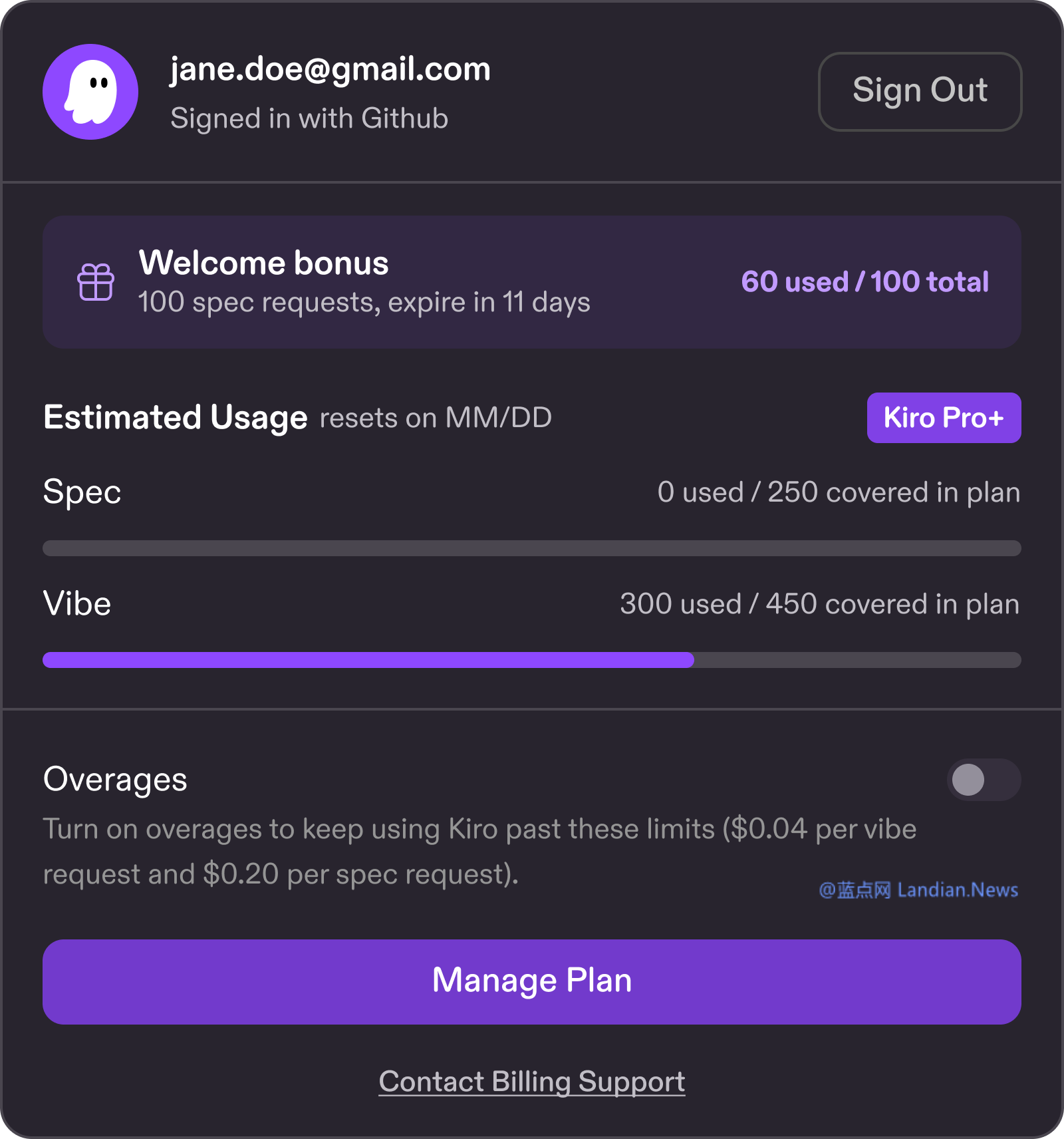
Task: Click the Kiro ghost avatar icon
Action: click(x=90, y=92)
